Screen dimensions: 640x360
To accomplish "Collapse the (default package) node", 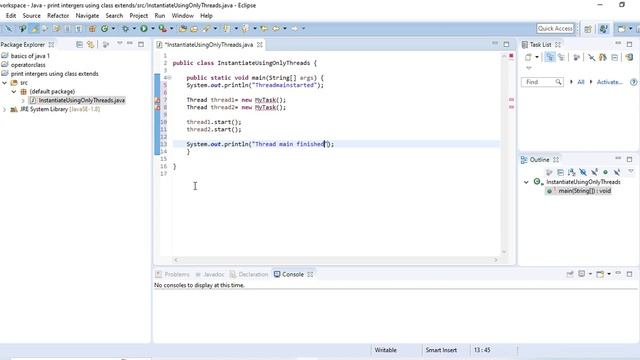I will coord(14,91).
